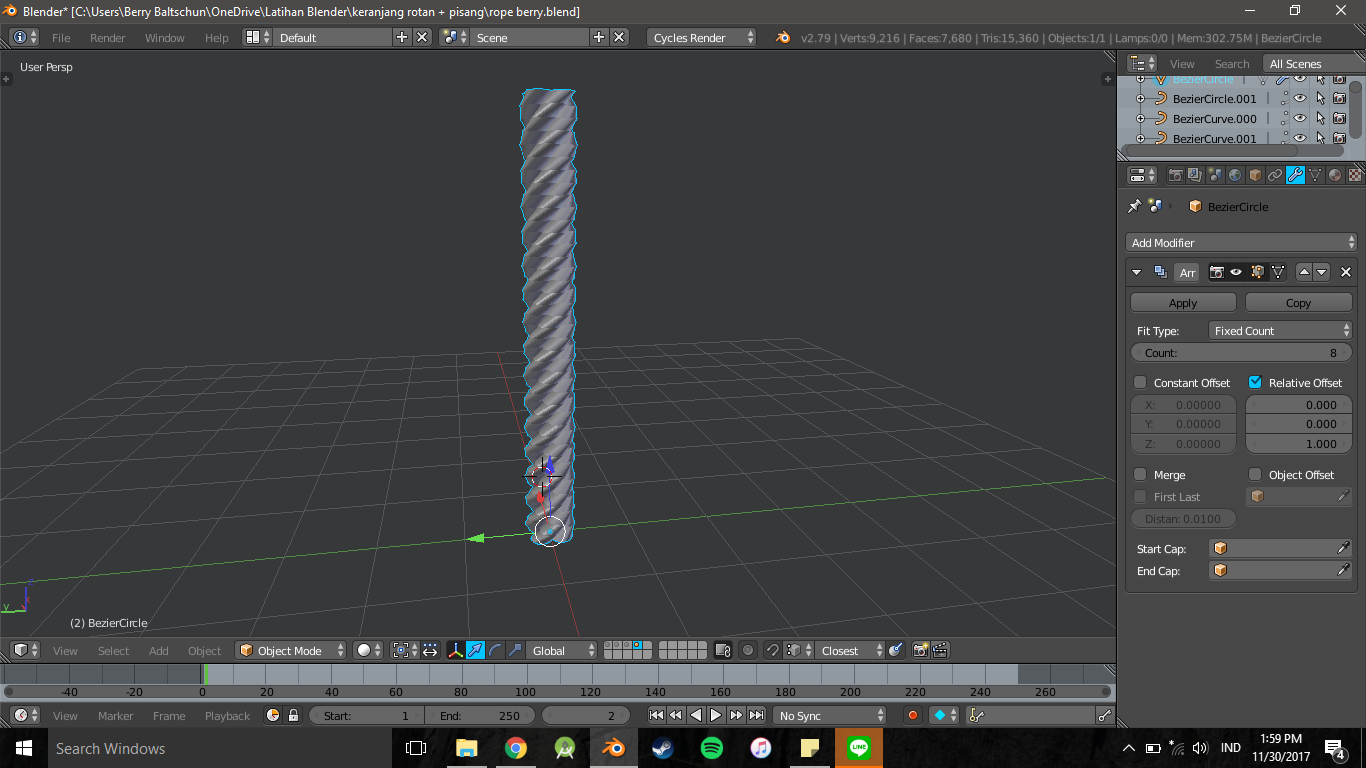This screenshot has width=1366, height=768.
Task: Open the Cycles Render engine dropdown
Action: click(702, 37)
